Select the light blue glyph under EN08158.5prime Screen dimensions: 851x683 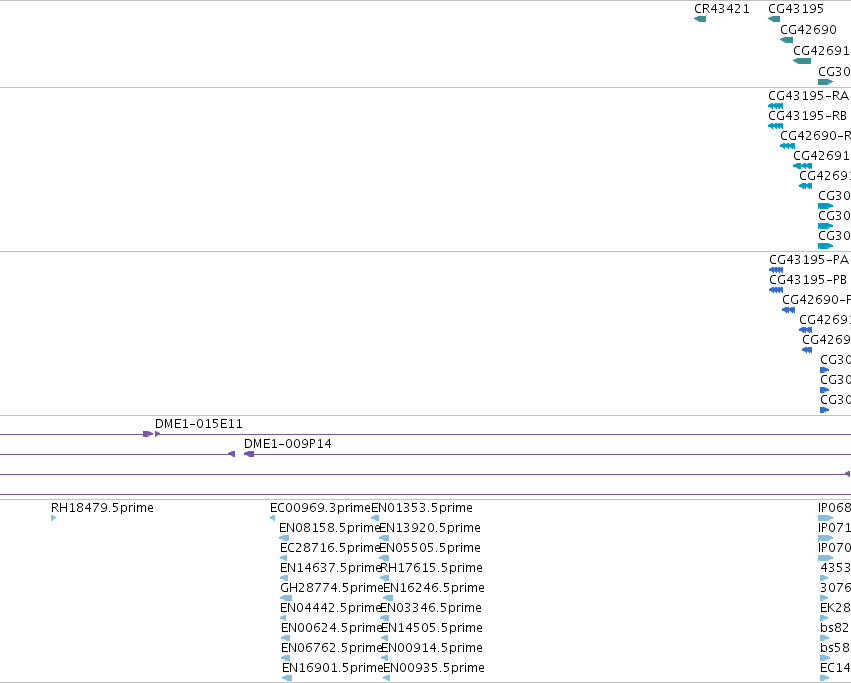tap(284, 538)
